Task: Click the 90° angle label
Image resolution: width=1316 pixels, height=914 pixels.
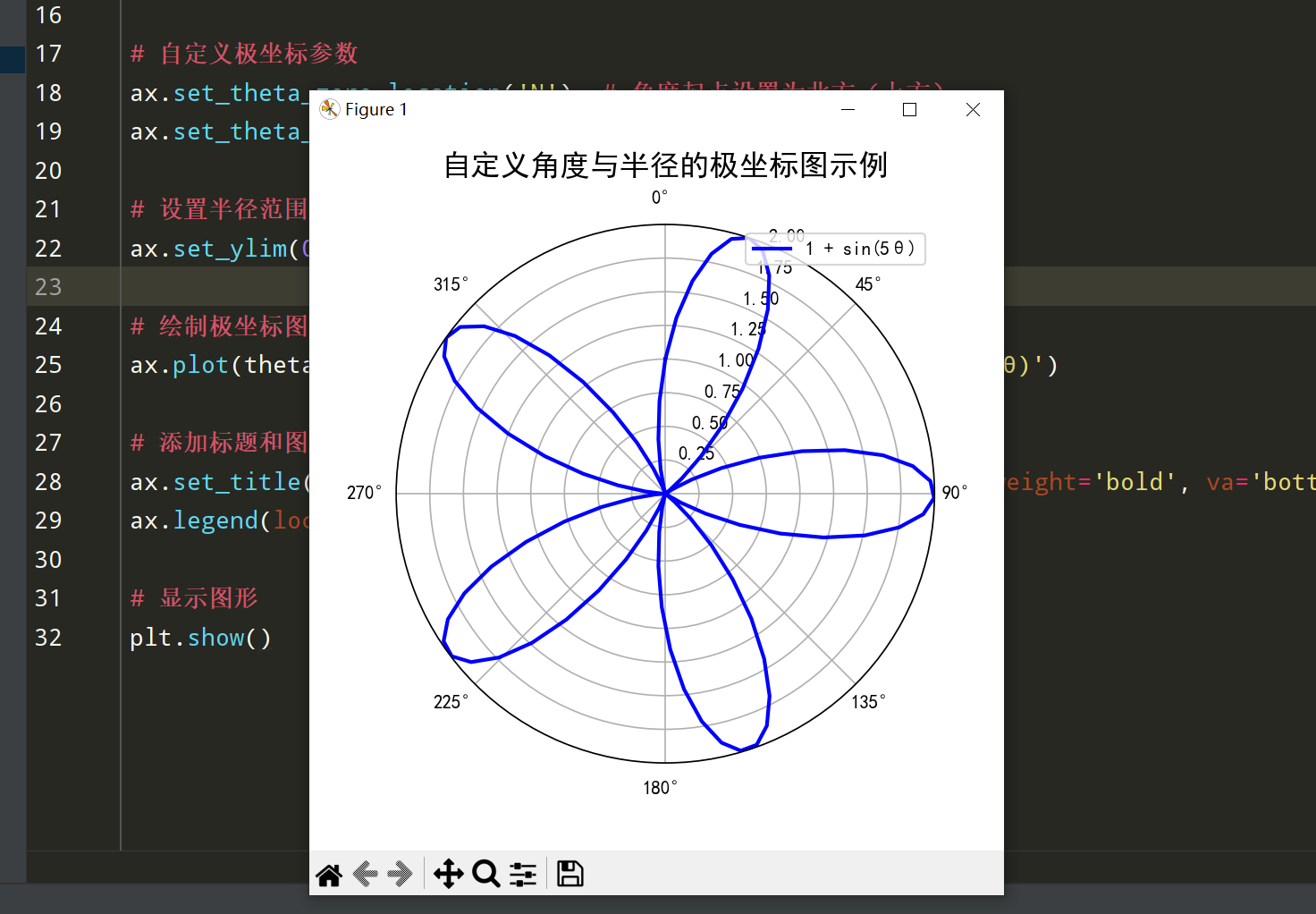Action: point(955,492)
